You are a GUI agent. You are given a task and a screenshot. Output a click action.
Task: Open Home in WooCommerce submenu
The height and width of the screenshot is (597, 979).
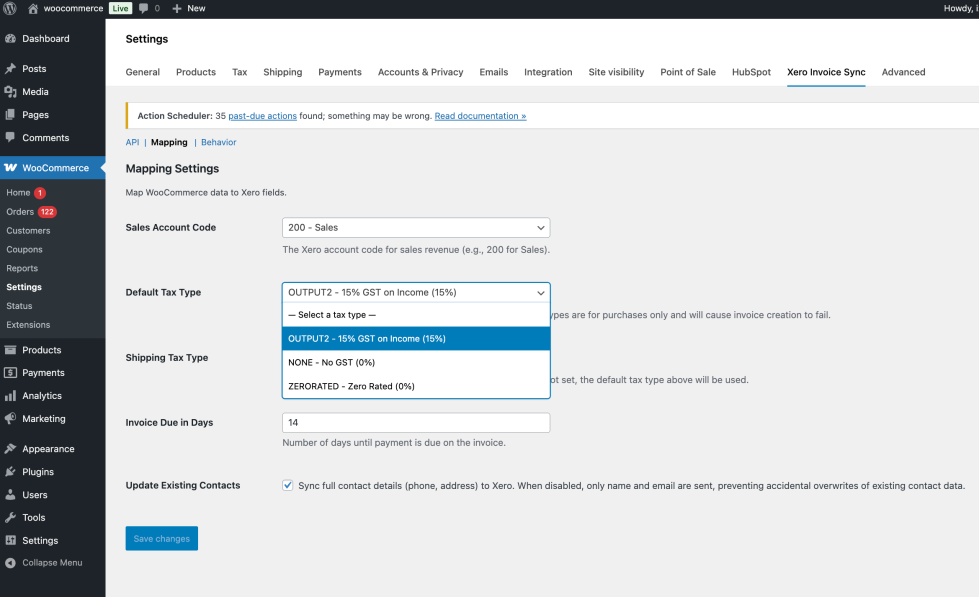pyautogui.click(x=18, y=193)
